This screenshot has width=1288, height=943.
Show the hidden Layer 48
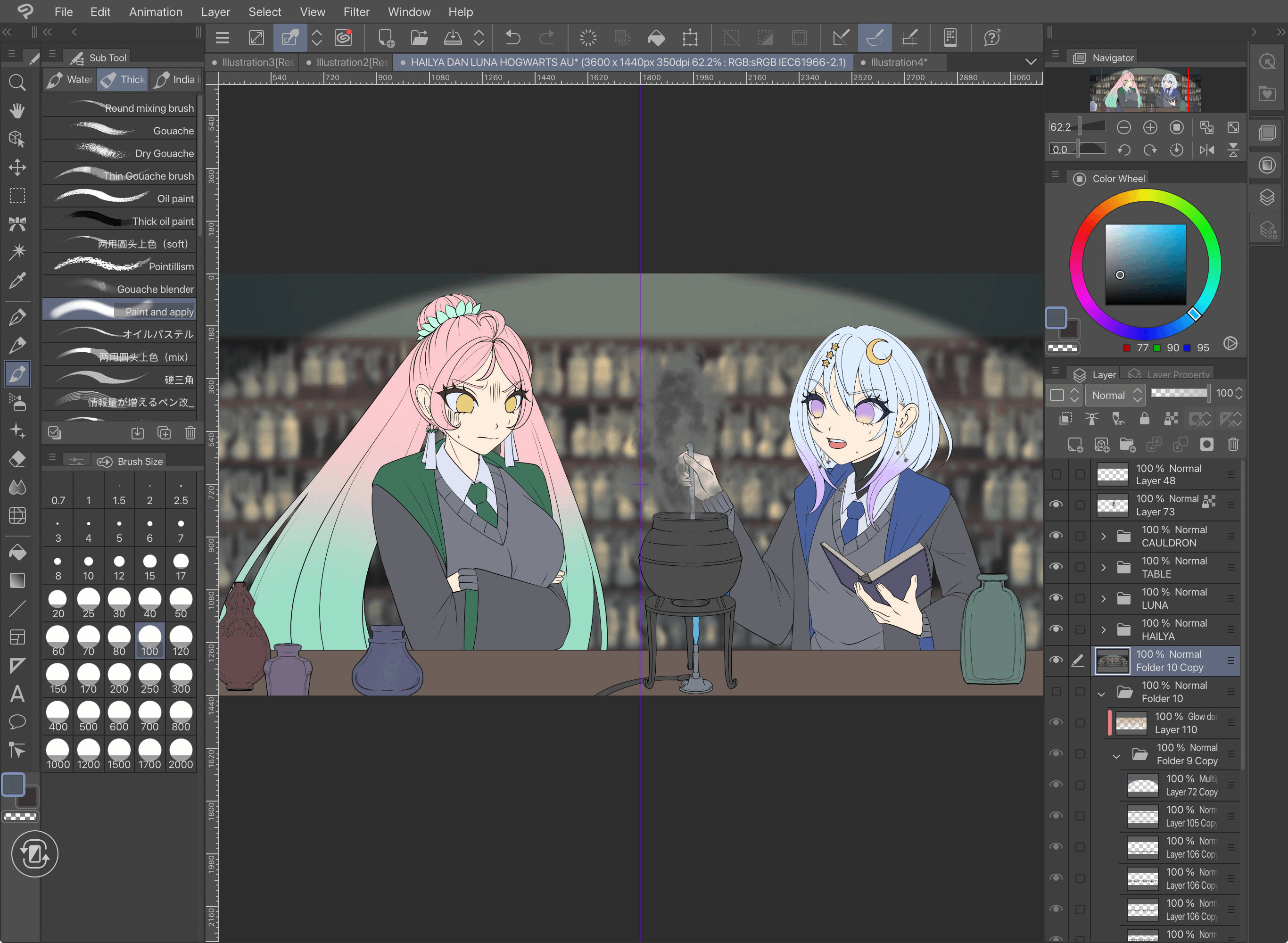point(1056,474)
